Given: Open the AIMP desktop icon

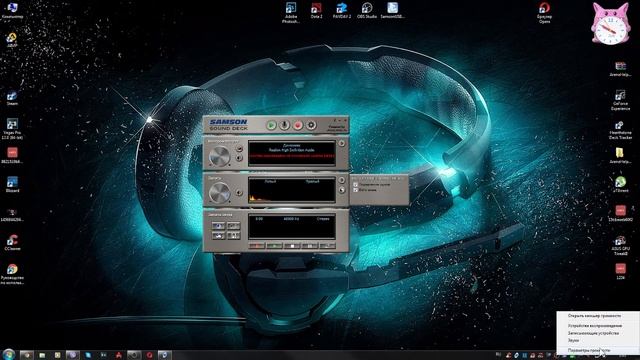Looking at the screenshot, I should pyautogui.click(x=11, y=40).
